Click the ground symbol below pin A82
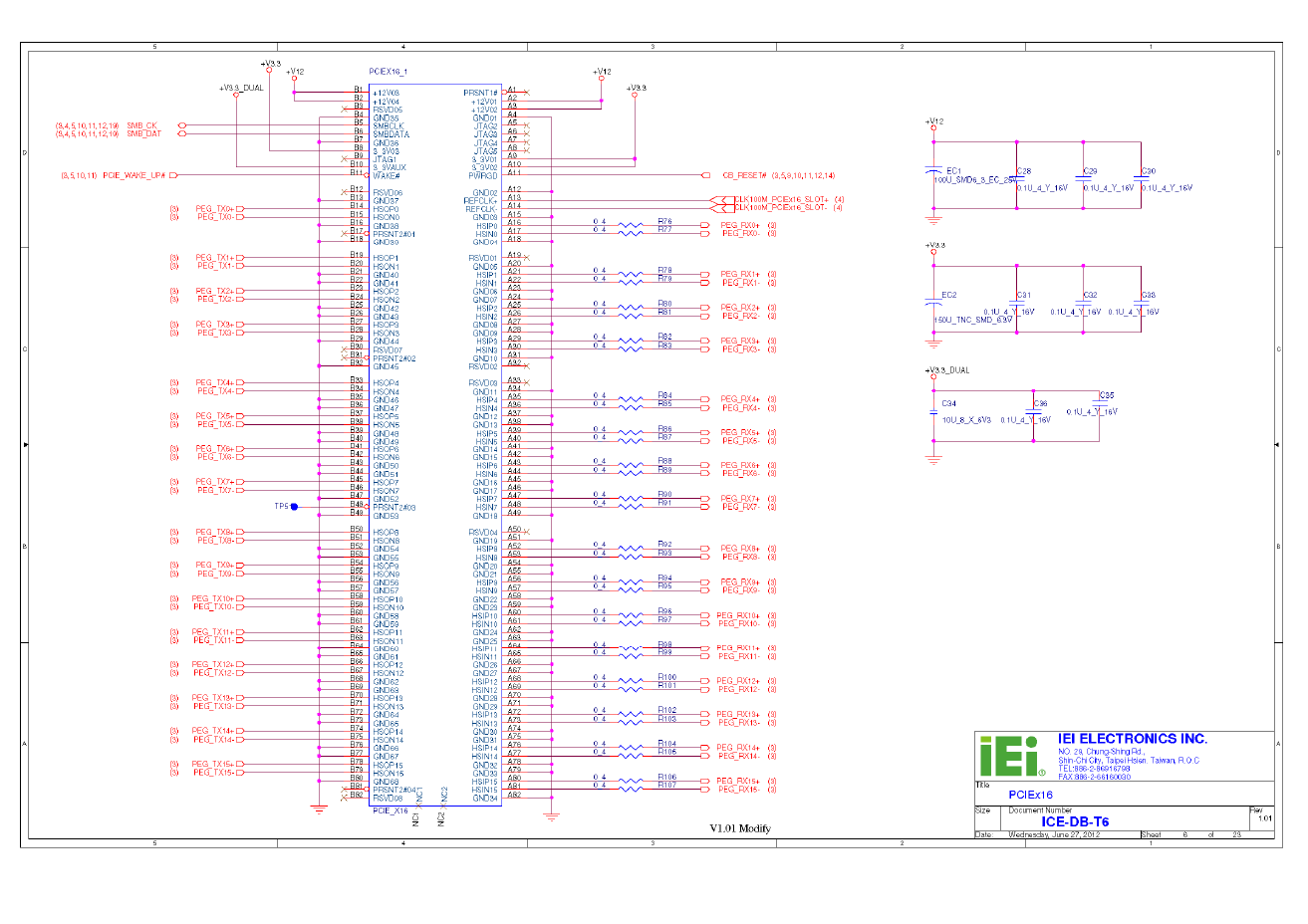The width and height of the screenshot is (1308, 924). click(x=552, y=816)
